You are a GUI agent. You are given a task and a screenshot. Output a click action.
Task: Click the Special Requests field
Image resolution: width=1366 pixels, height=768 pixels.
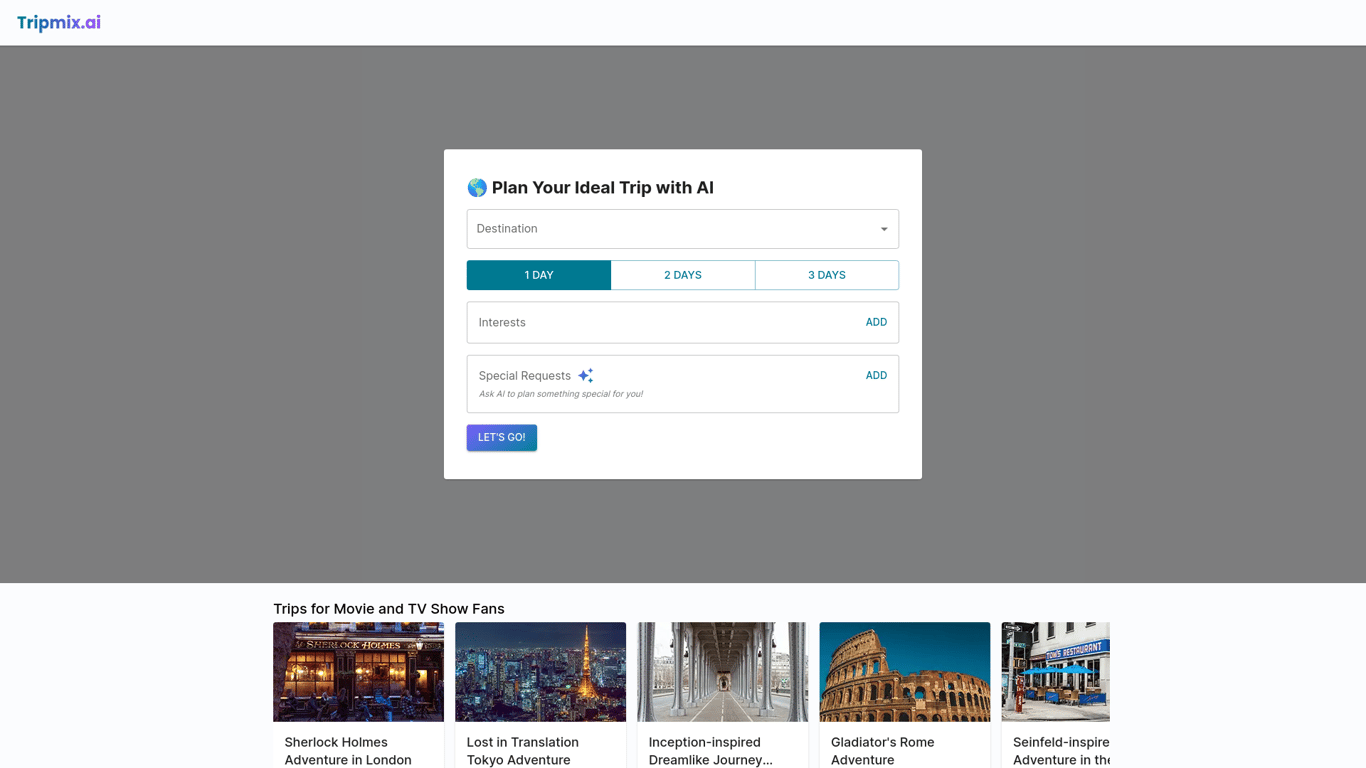(682, 384)
